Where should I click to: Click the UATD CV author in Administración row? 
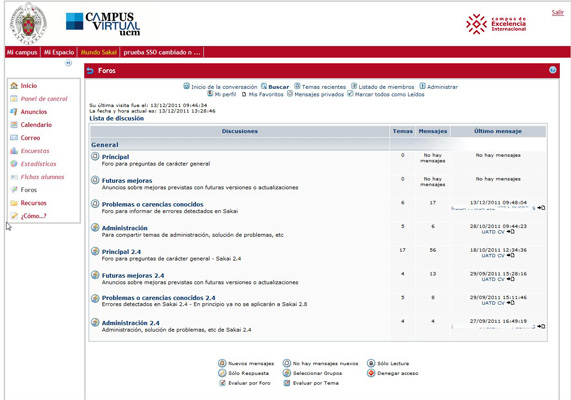[x=493, y=232]
